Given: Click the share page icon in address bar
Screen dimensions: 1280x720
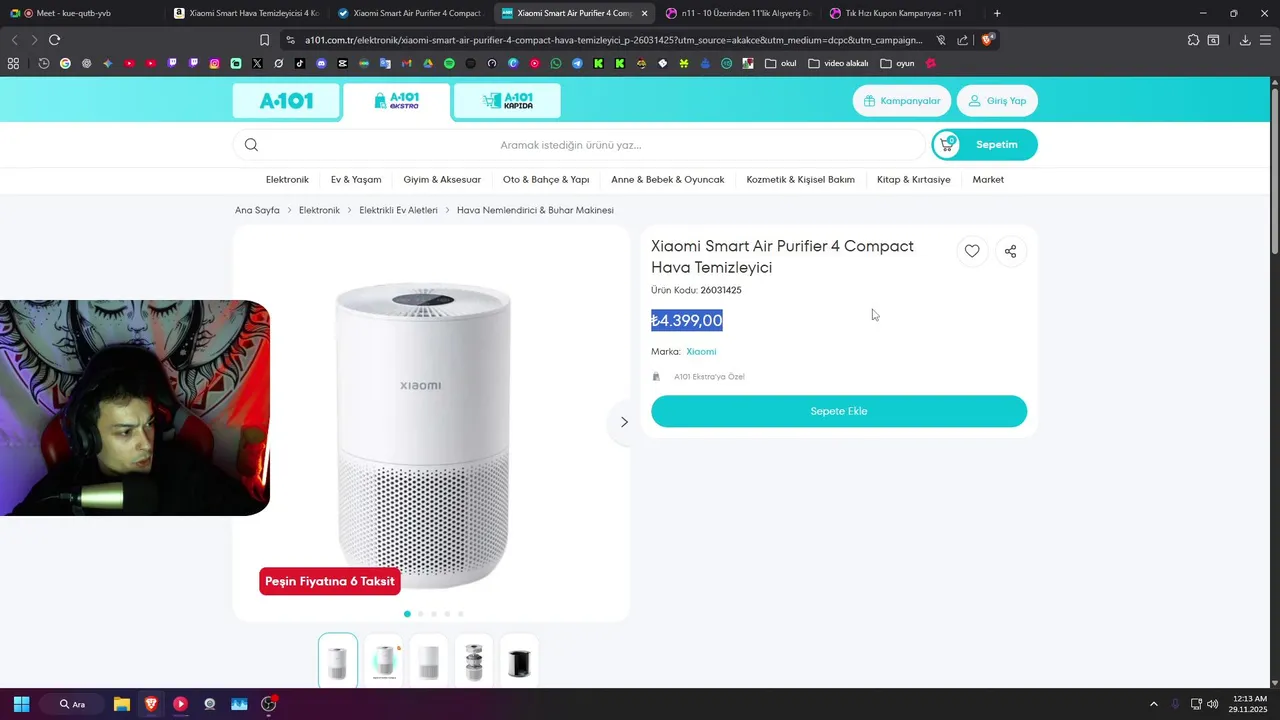Looking at the screenshot, I should pos(962,40).
